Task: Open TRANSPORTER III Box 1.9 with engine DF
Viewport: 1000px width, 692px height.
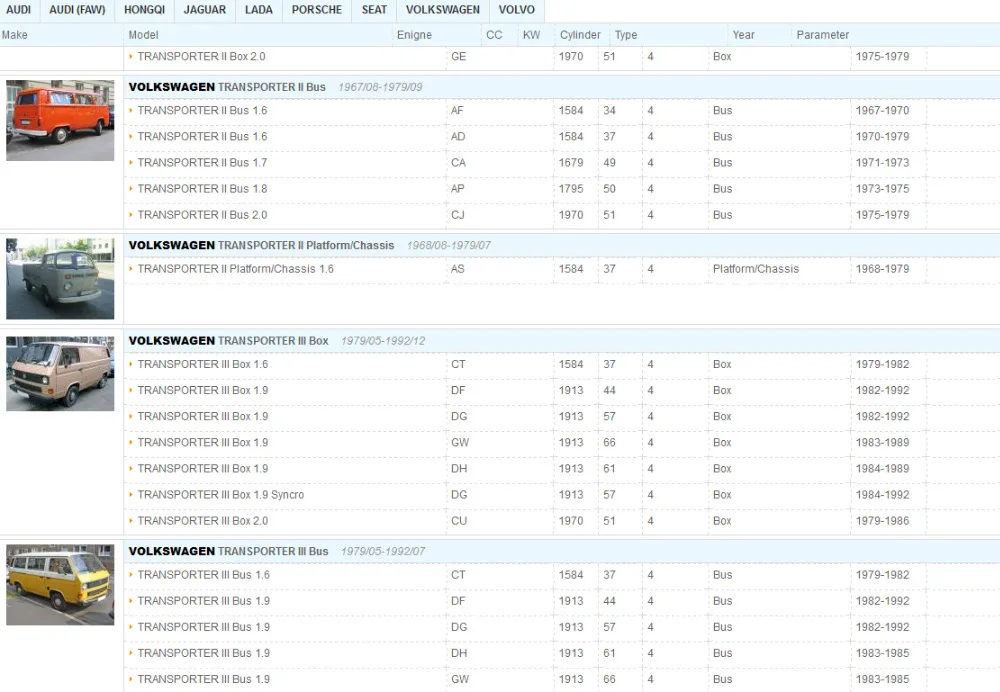Action: point(203,390)
